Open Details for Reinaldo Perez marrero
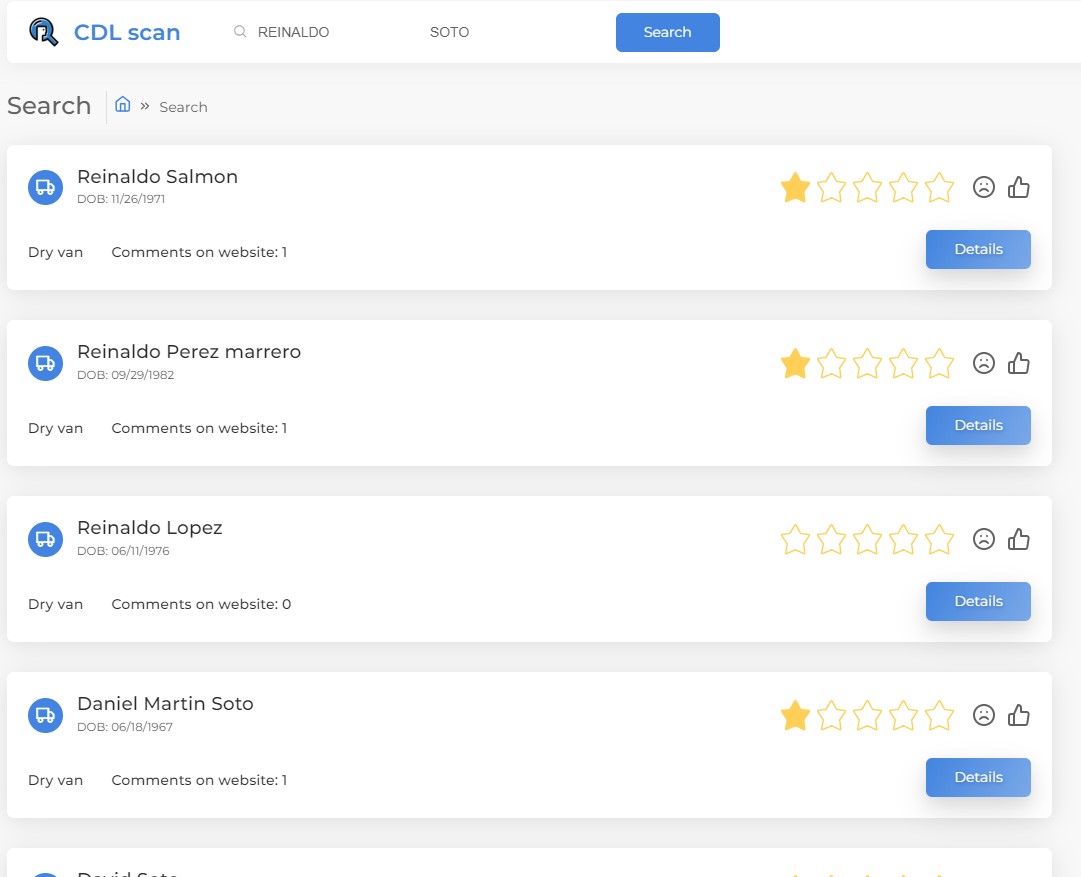This screenshot has width=1081, height=877. coord(978,426)
